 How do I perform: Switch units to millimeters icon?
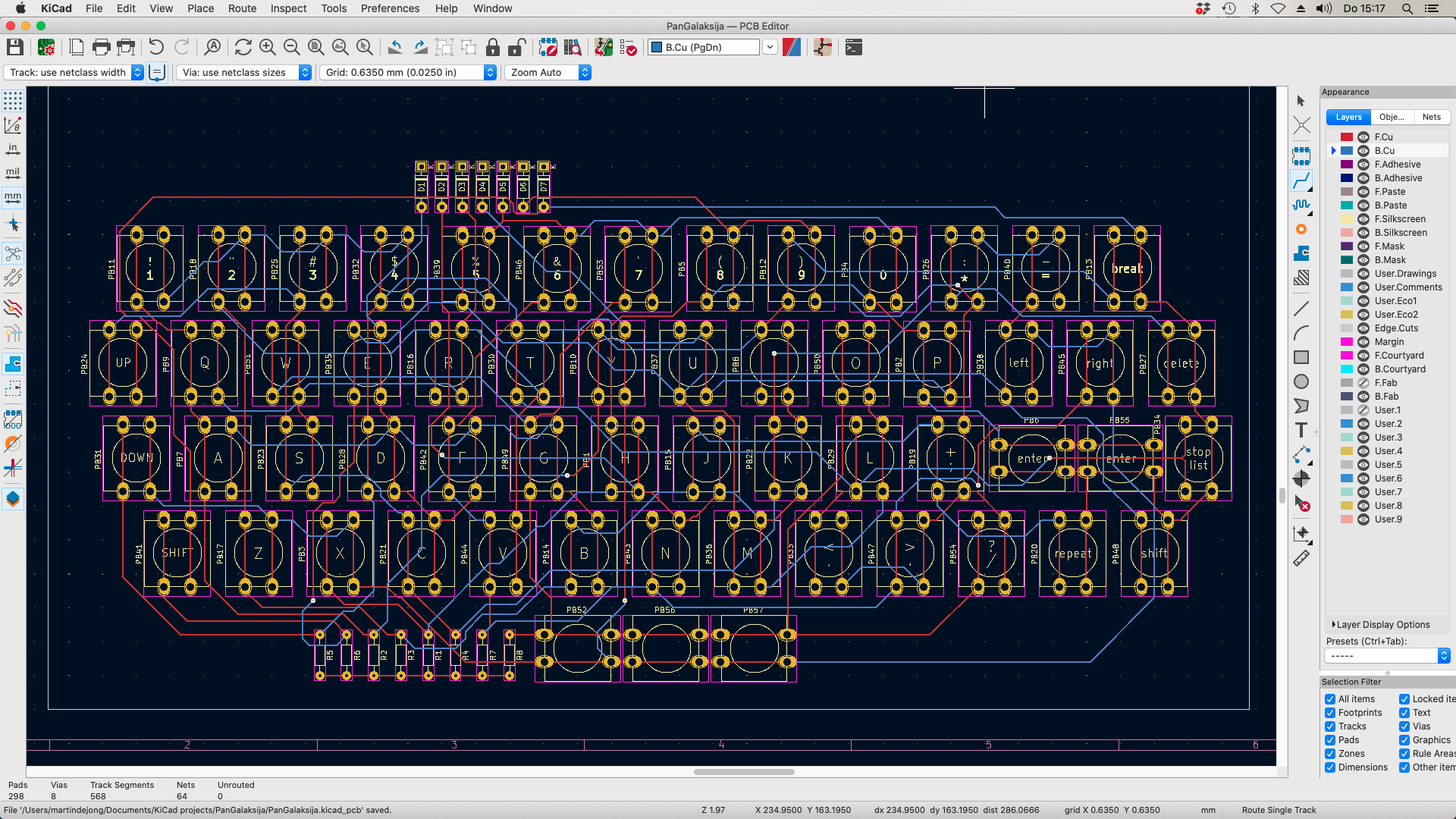(x=13, y=197)
